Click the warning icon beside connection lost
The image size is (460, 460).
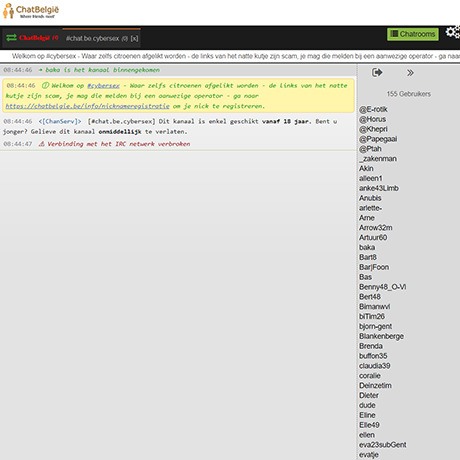pos(41,144)
